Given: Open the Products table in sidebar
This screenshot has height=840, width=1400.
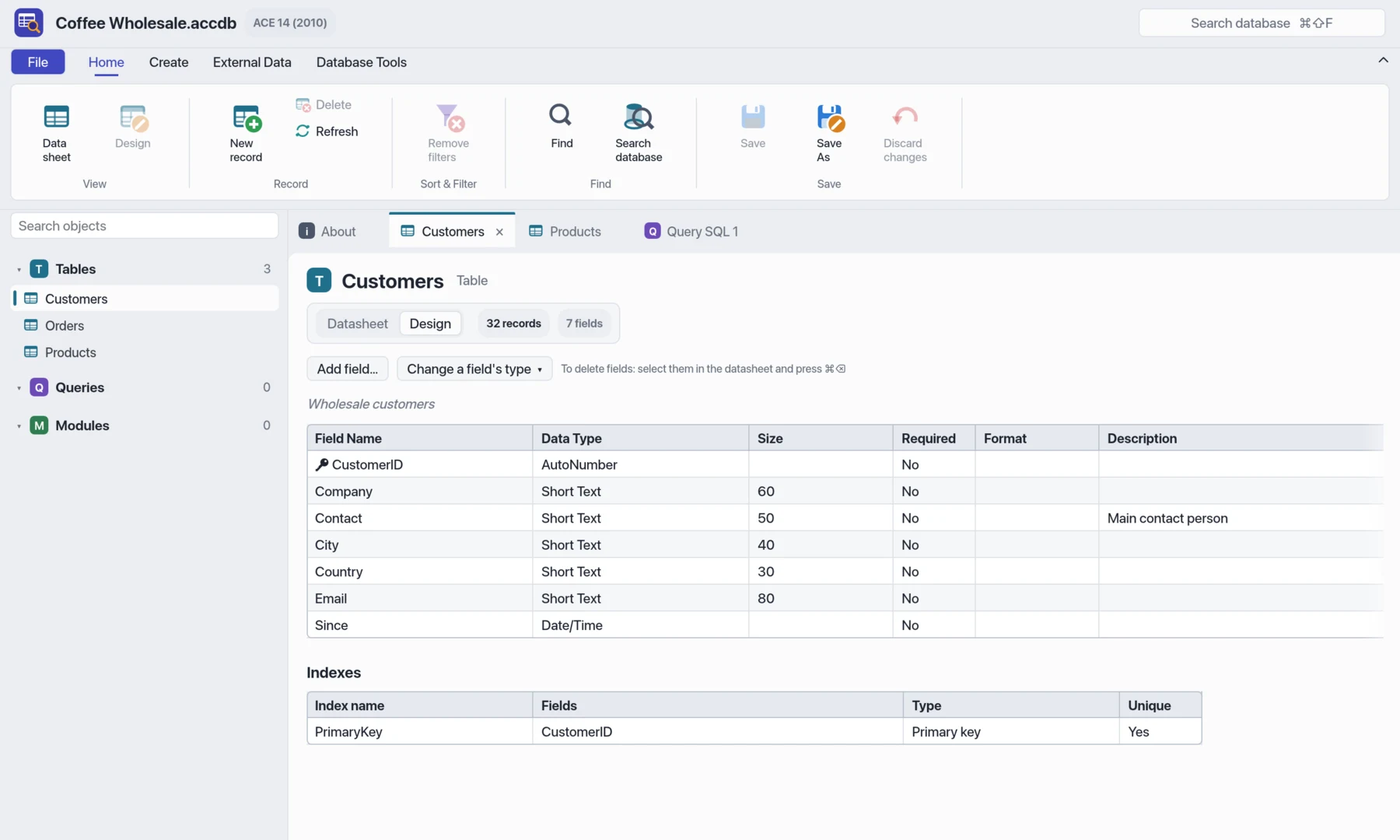Looking at the screenshot, I should click(x=146, y=352).
